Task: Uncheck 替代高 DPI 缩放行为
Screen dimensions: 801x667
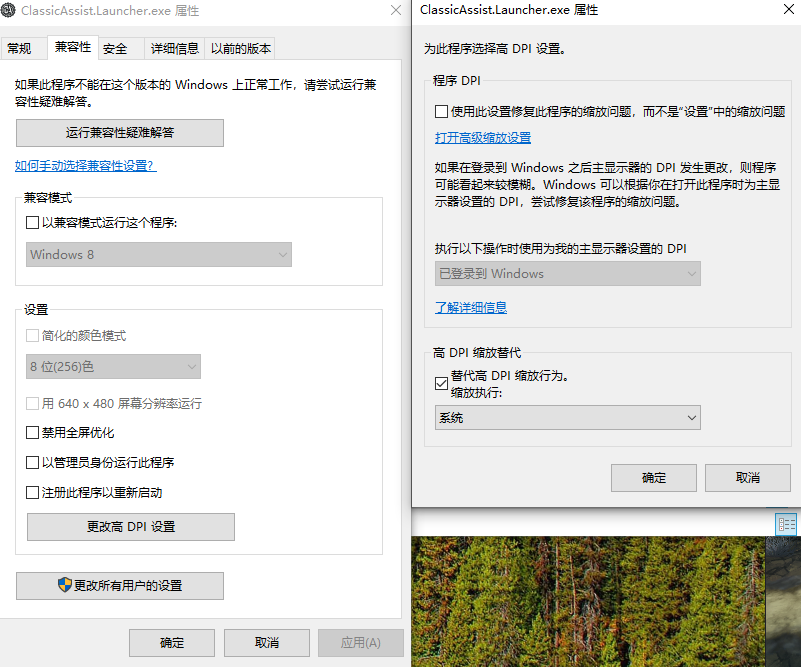Action: (440, 383)
